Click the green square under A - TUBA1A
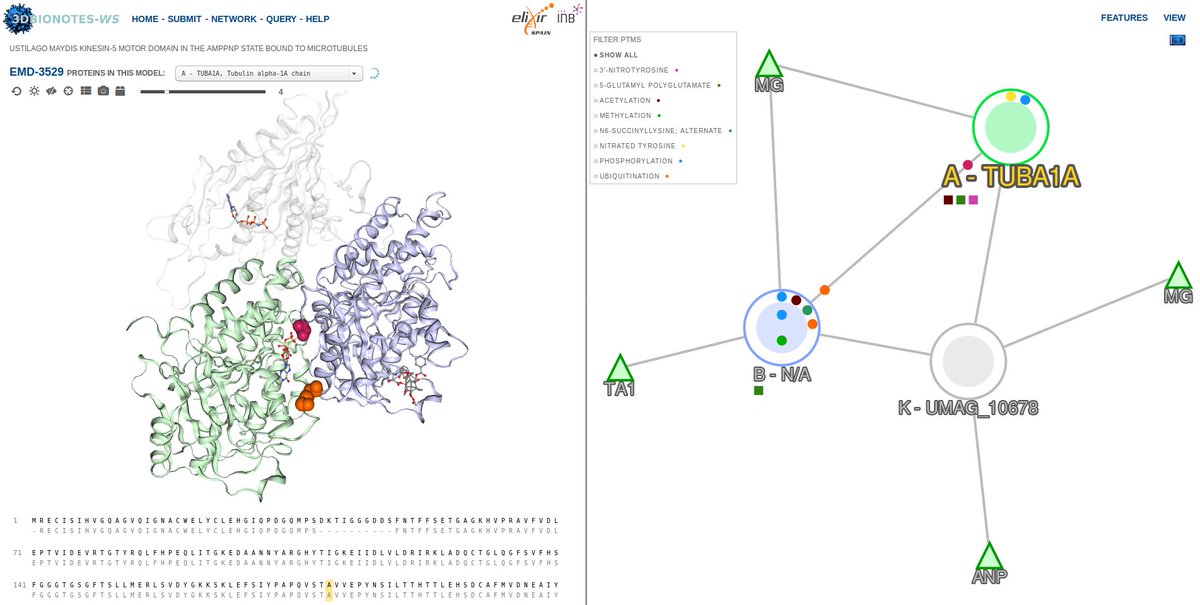This screenshot has height=605, width=1200. [960, 200]
